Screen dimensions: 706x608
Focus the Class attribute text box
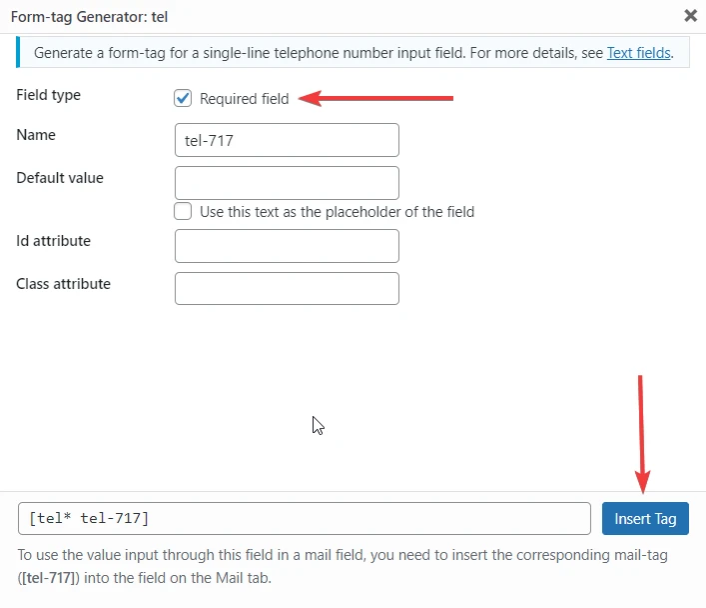[x=287, y=288]
